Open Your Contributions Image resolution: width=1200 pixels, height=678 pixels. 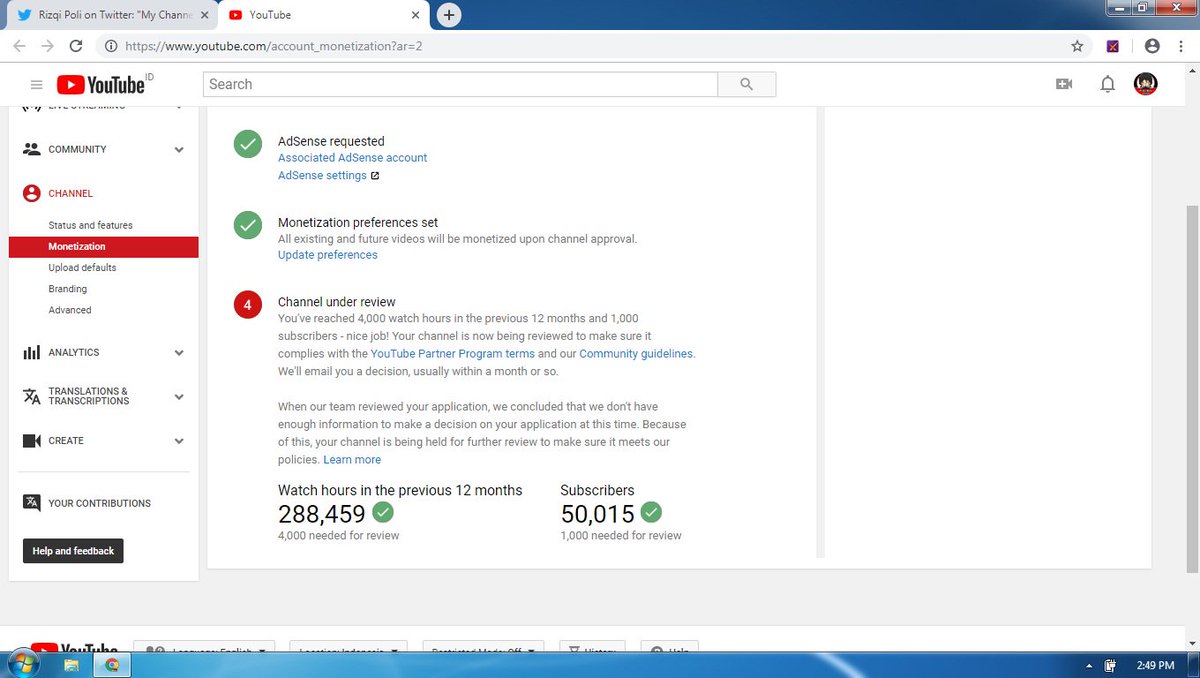(99, 504)
